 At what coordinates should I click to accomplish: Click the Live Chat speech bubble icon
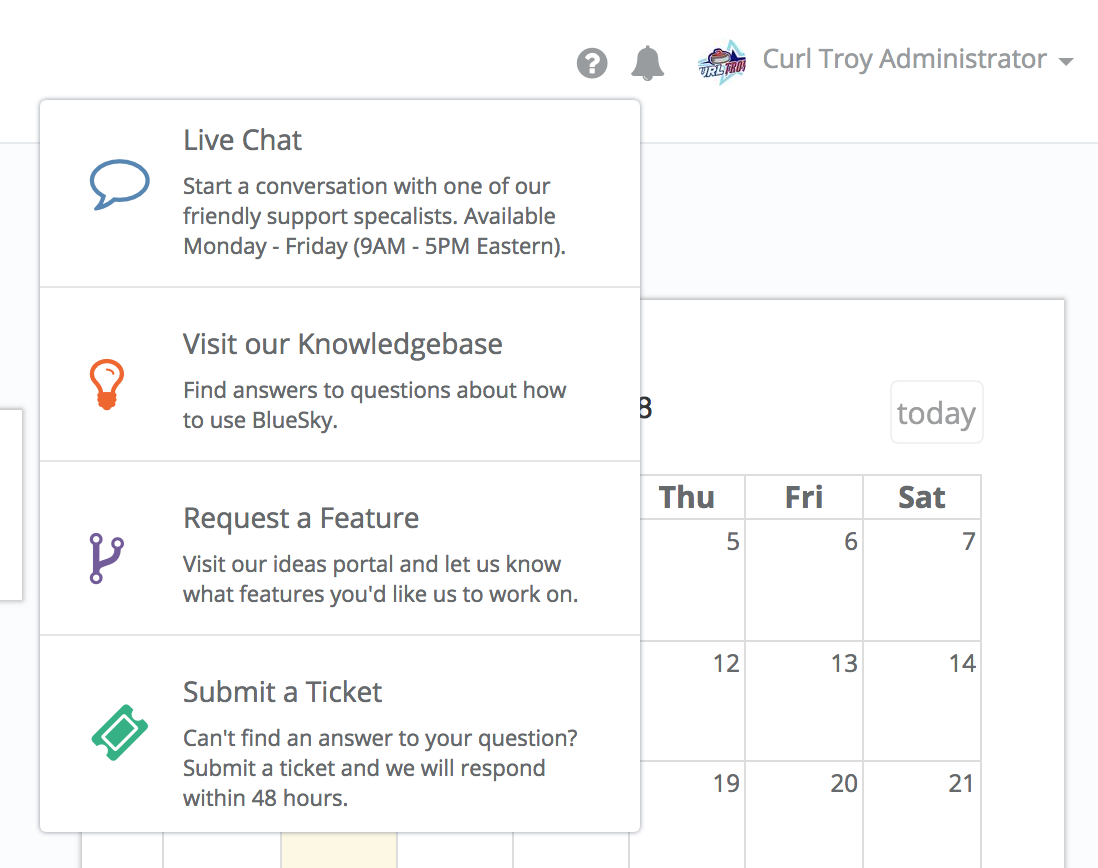[120, 184]
